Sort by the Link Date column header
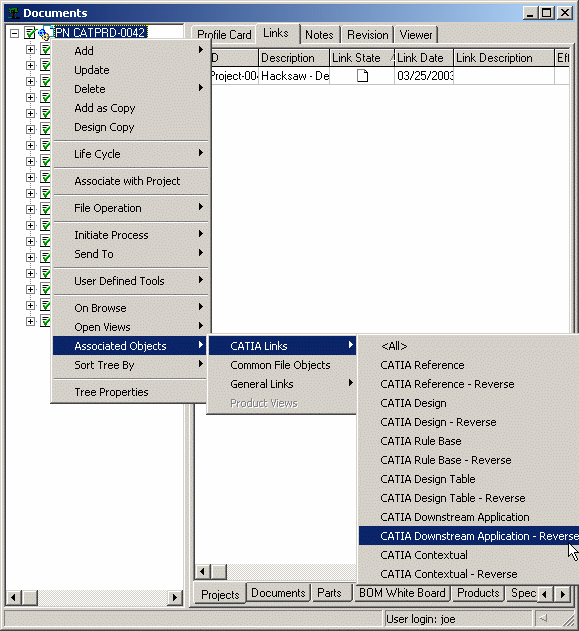This screenshot has height=631, width=579. 424,58
